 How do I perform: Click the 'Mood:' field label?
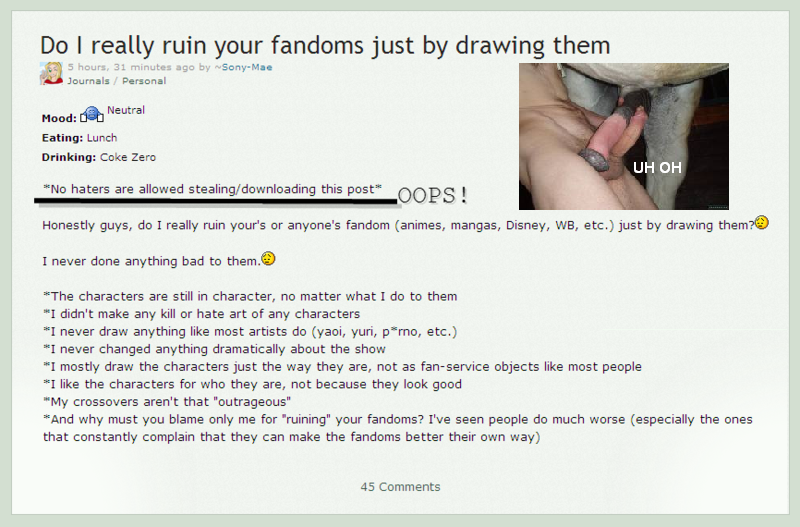[59, 118]
